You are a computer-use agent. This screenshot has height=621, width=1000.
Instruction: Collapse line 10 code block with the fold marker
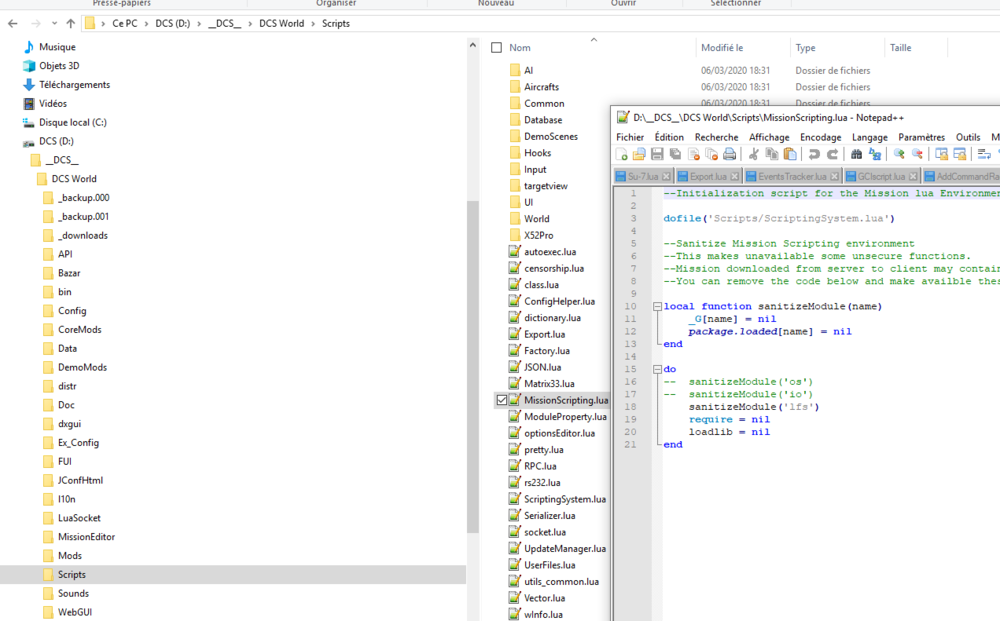[x=655, y=306]
